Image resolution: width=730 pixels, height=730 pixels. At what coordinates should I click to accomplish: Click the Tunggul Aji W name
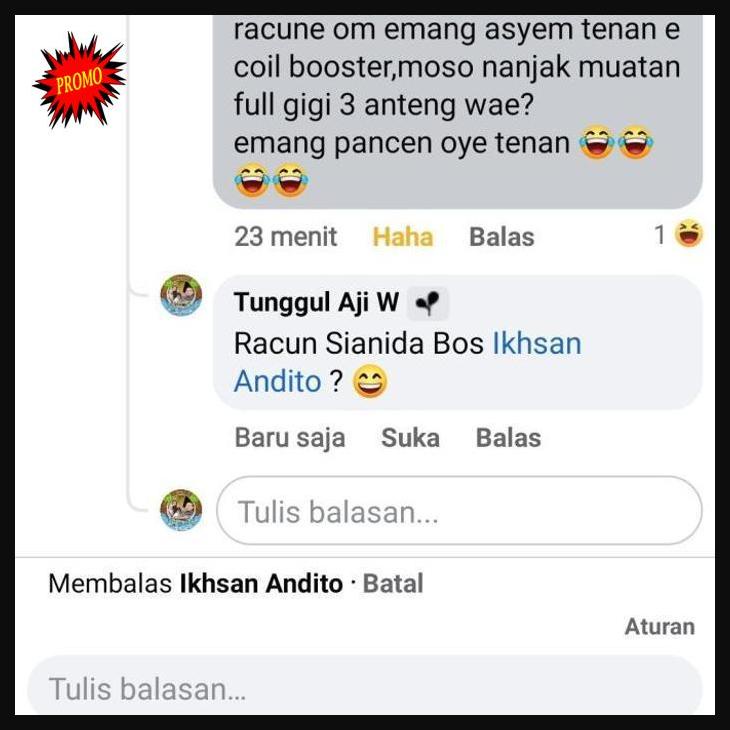316,302
